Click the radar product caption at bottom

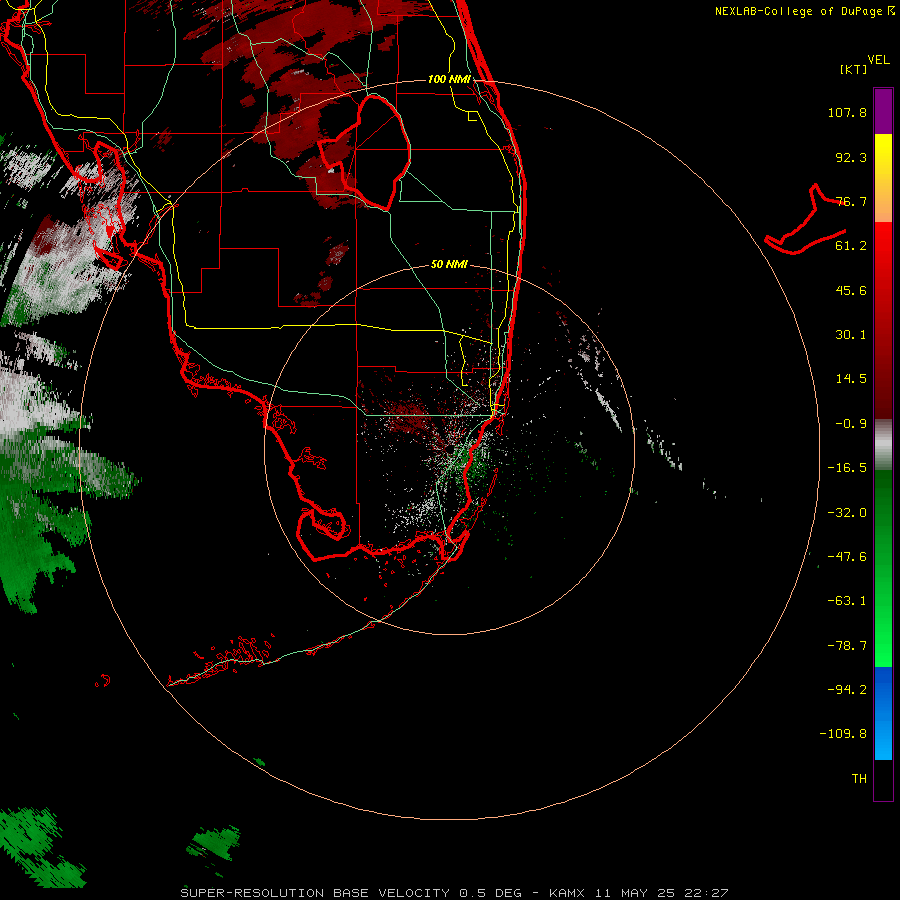point(454,893)
